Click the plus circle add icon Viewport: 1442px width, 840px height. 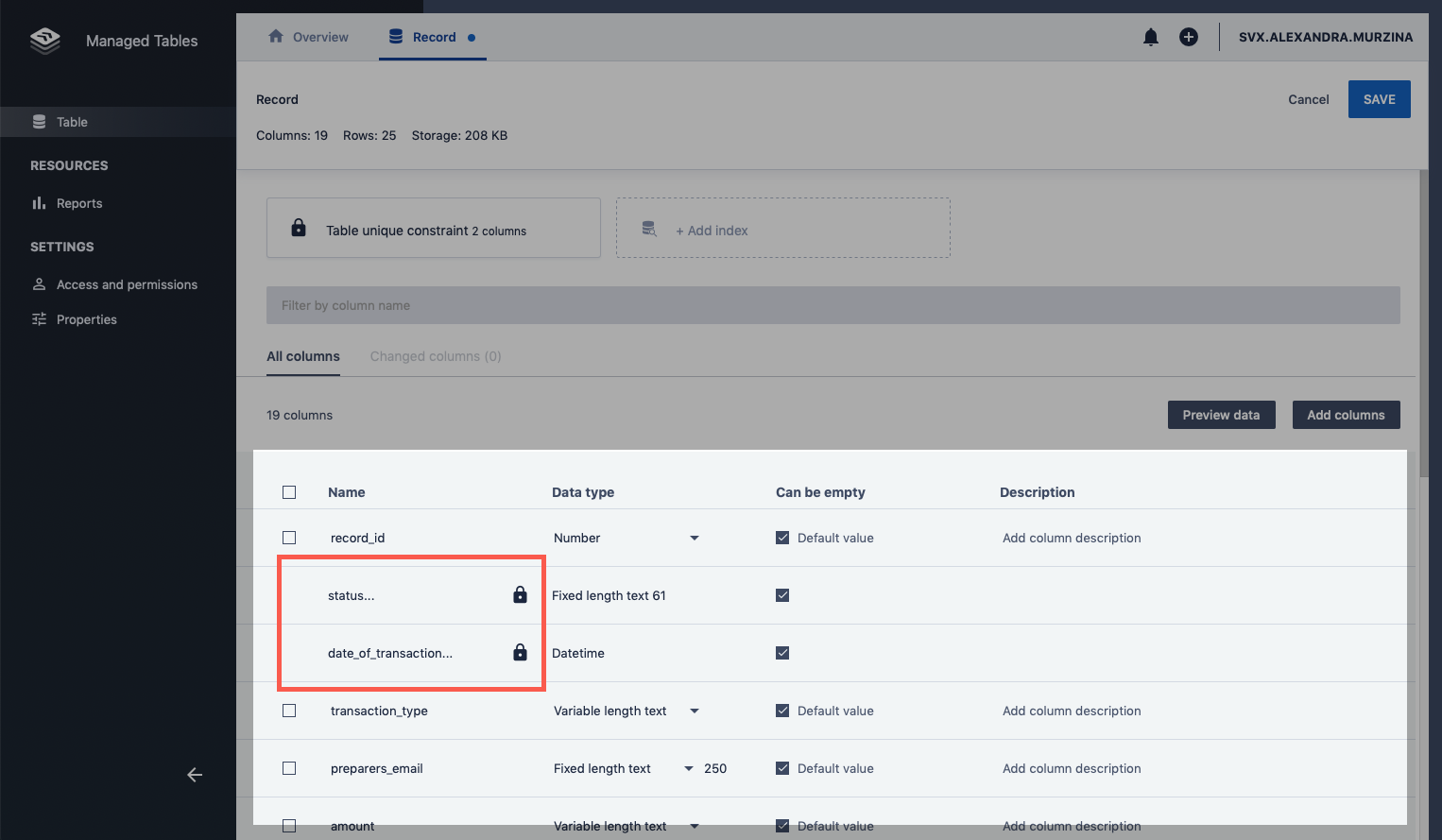point(1189,37)
